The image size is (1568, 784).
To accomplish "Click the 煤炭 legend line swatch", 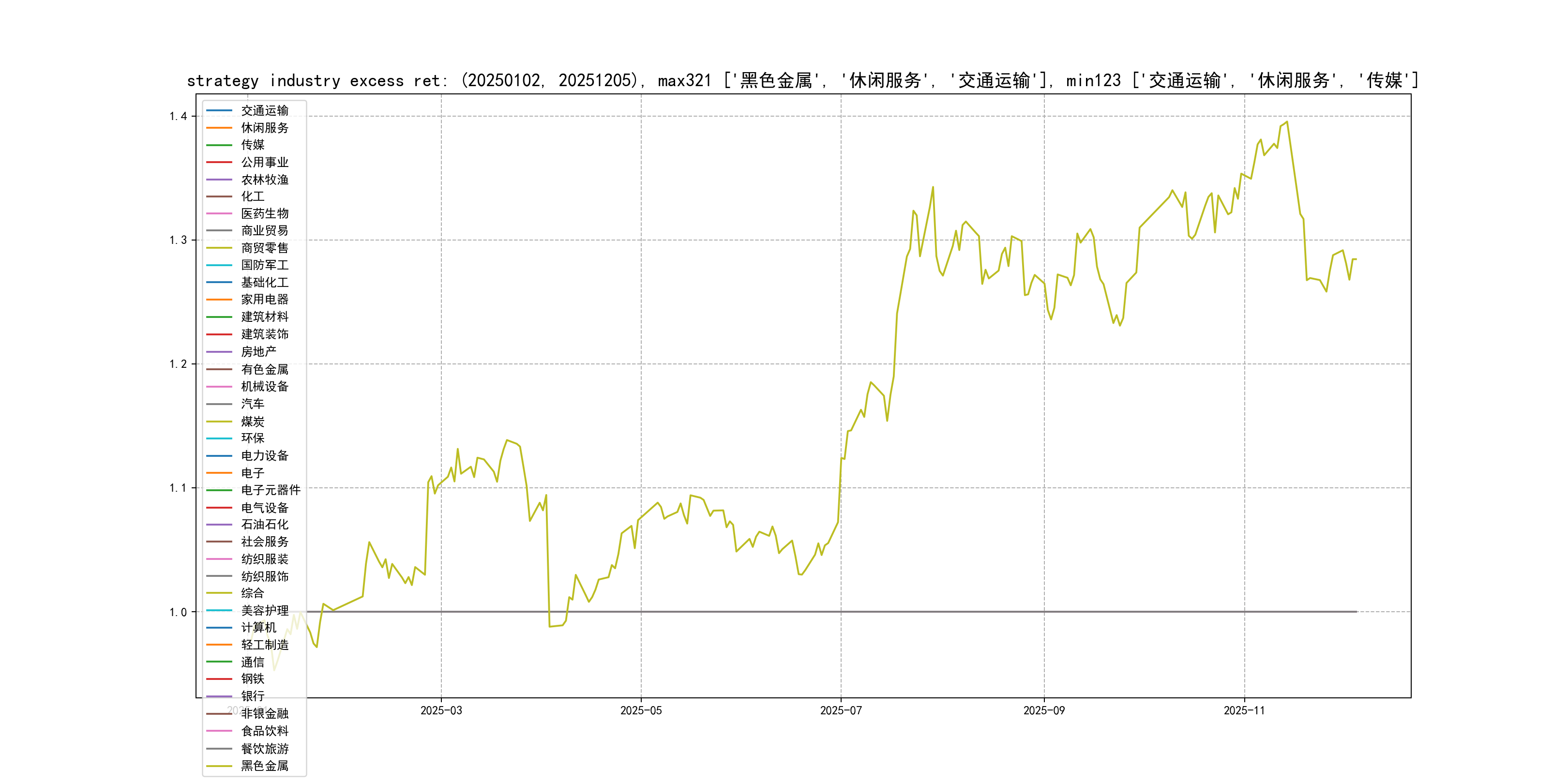I will pos(219,421).
